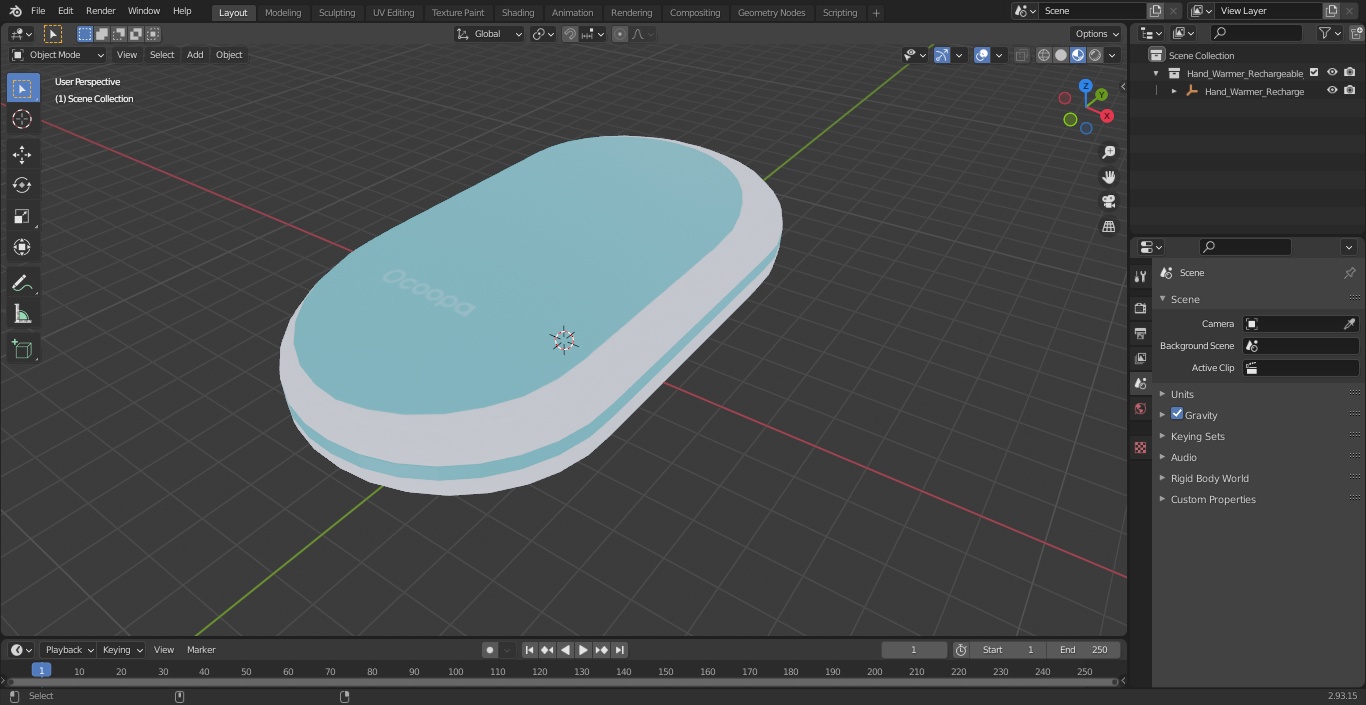Open the timeline Keying menu
This screenshot has width=1366, height=705.
coord(121,650)
